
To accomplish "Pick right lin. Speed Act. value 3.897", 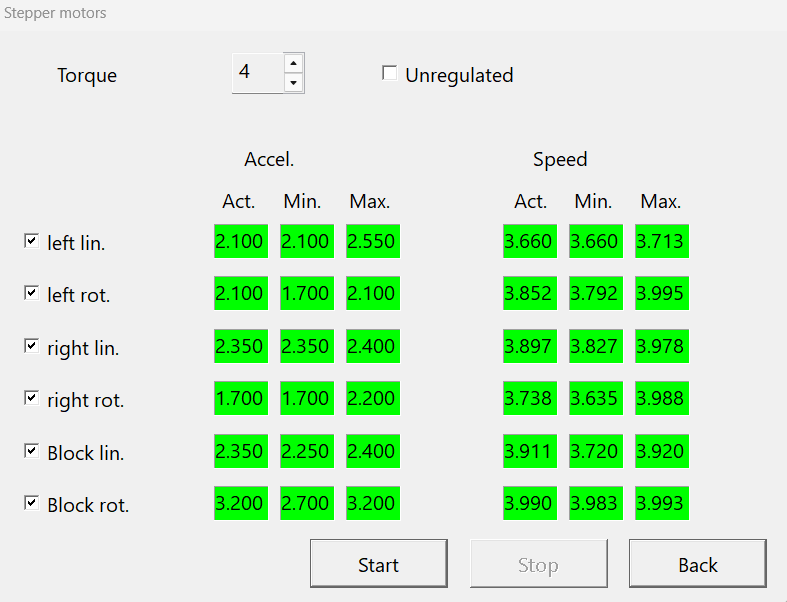I will point(530,346).
